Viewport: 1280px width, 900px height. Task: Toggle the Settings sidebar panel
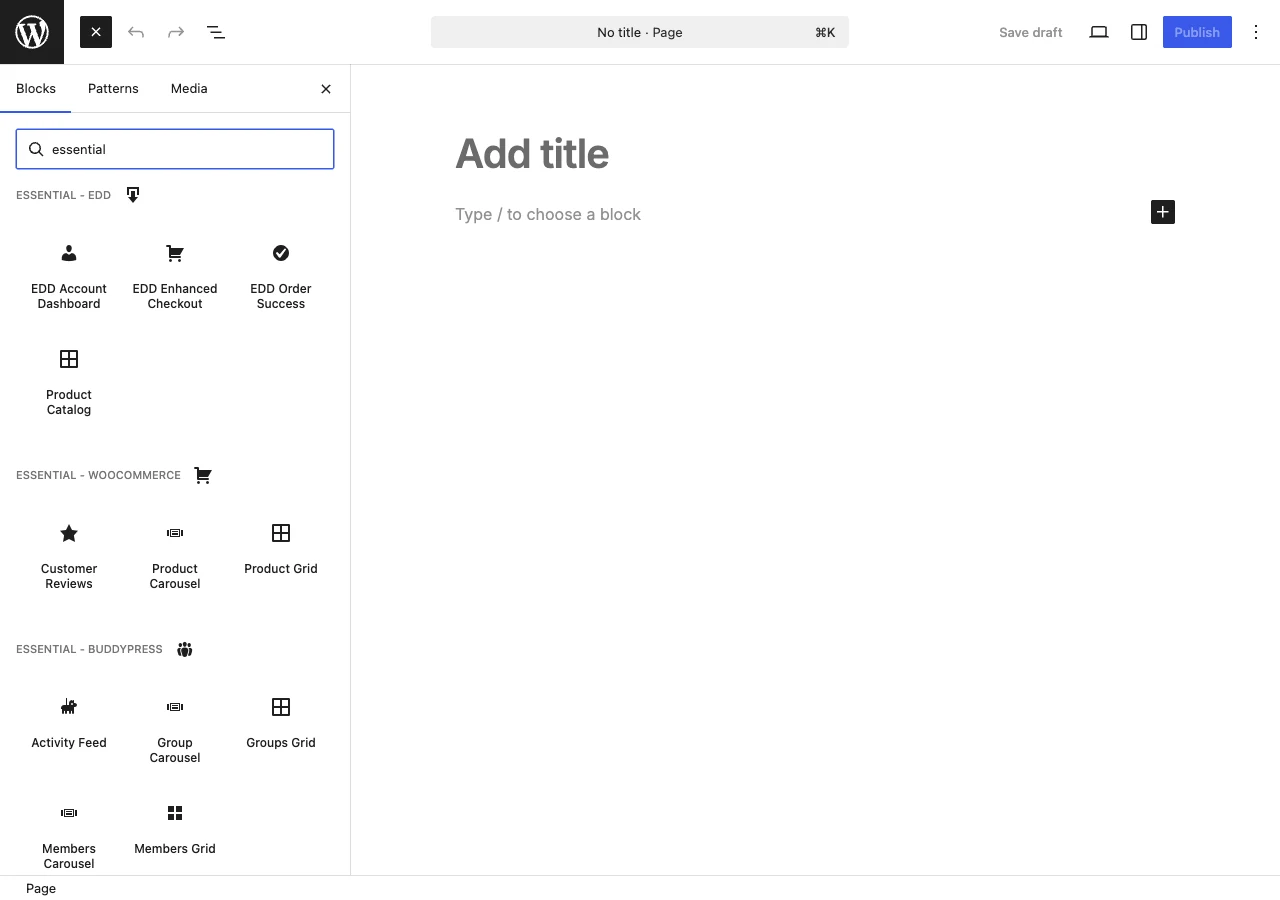tap(1139, 32)
